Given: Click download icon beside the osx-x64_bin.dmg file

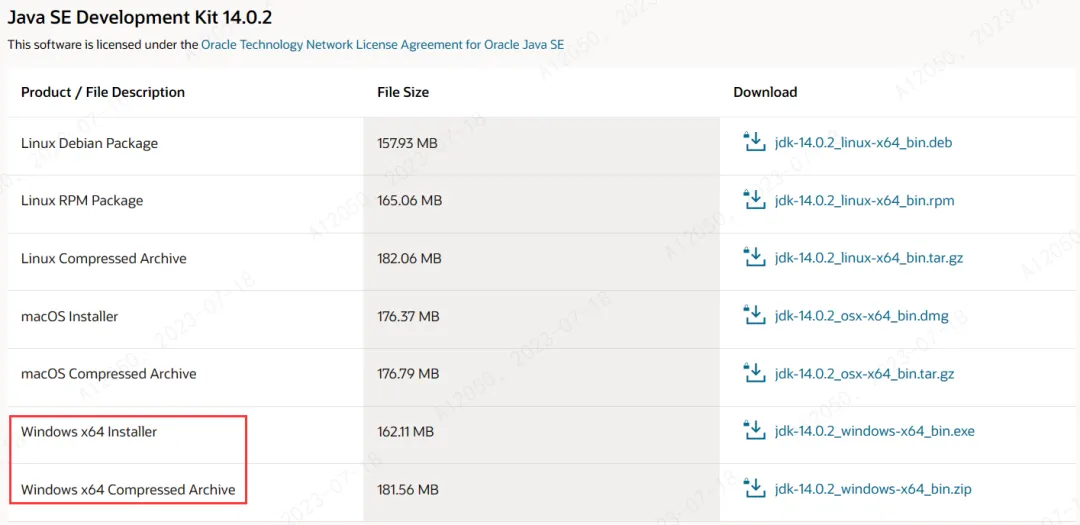Looking at the screenshot, I should coord(754,316).
